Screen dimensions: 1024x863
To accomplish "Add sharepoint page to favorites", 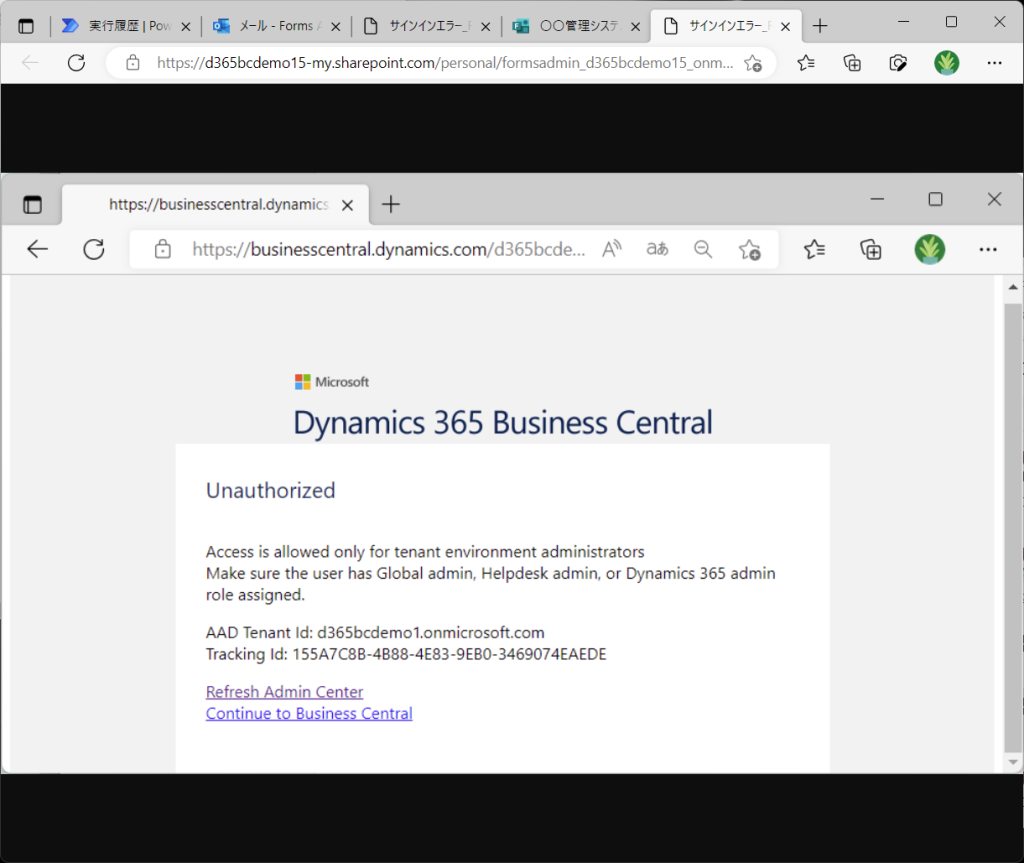I will point(753,63).
